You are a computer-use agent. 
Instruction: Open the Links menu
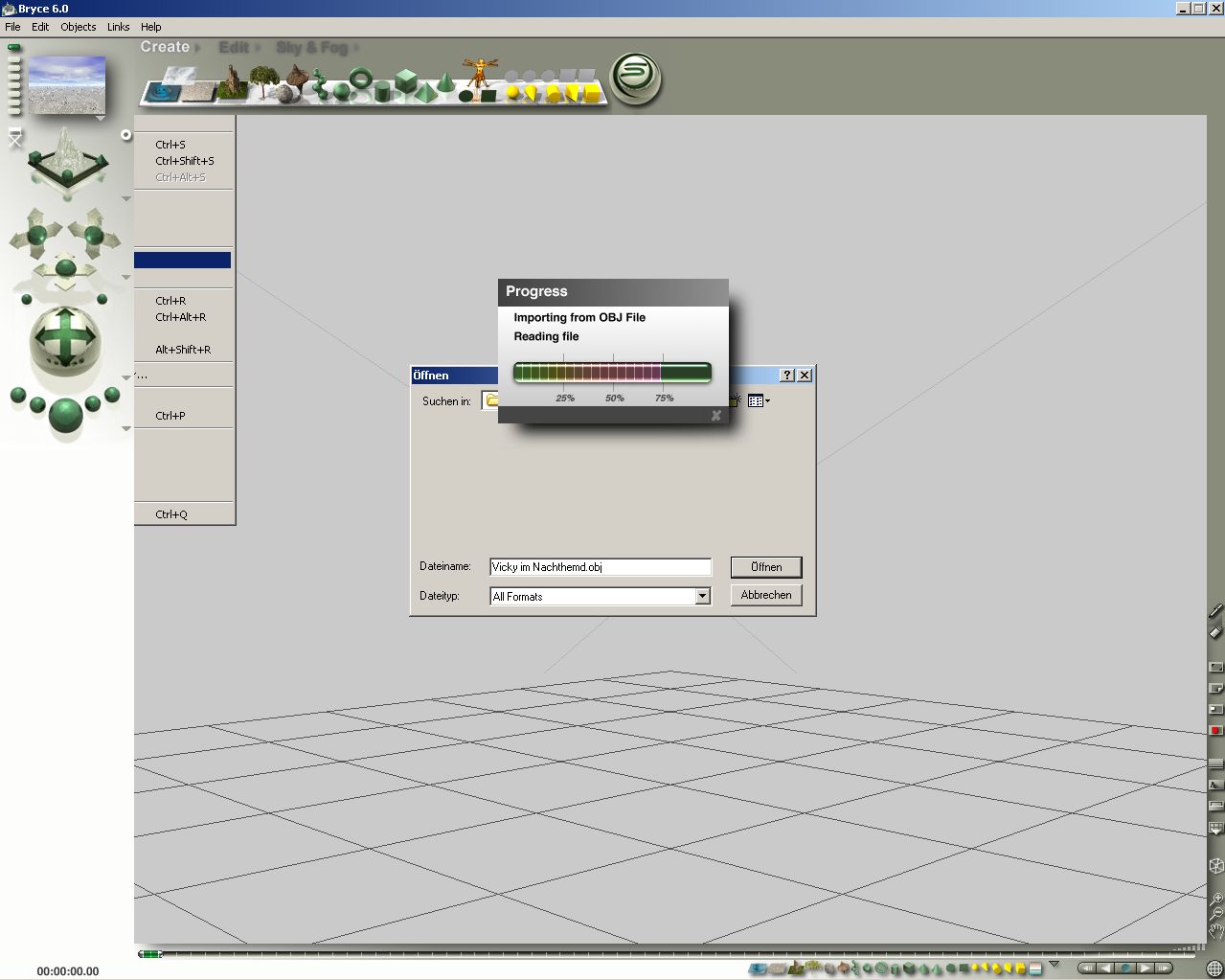coord(119,27)
